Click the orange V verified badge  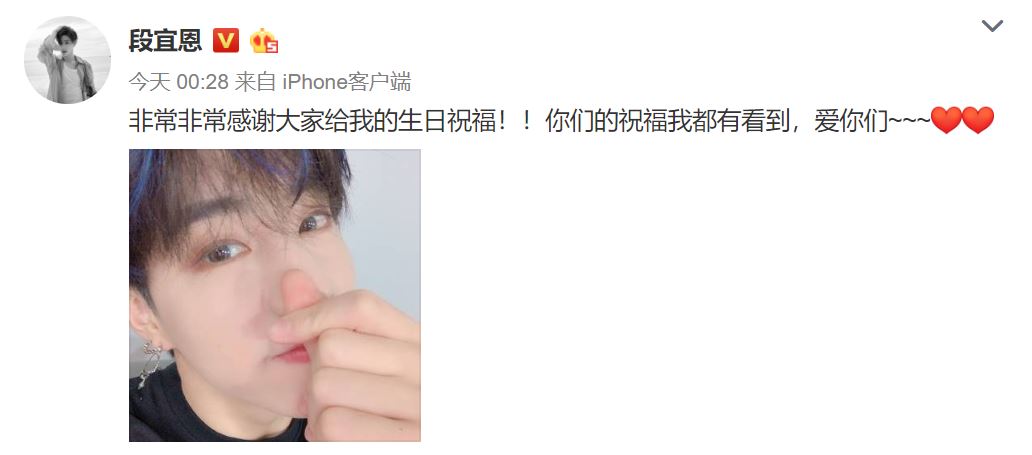pyautogui.click(x=226, y=41)
